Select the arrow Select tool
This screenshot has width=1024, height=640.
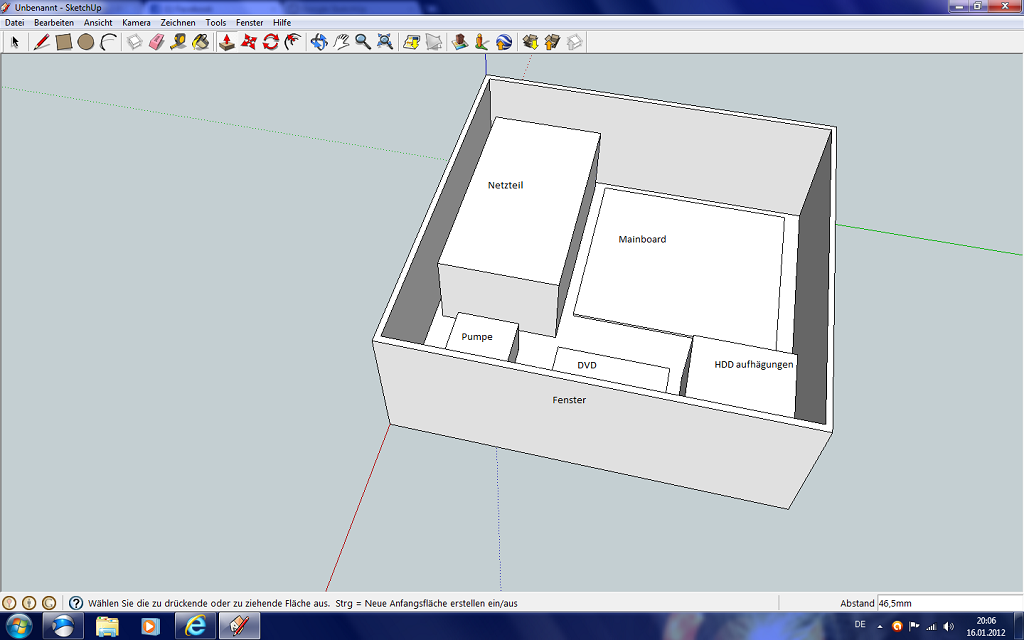click(x=14, y=42)
